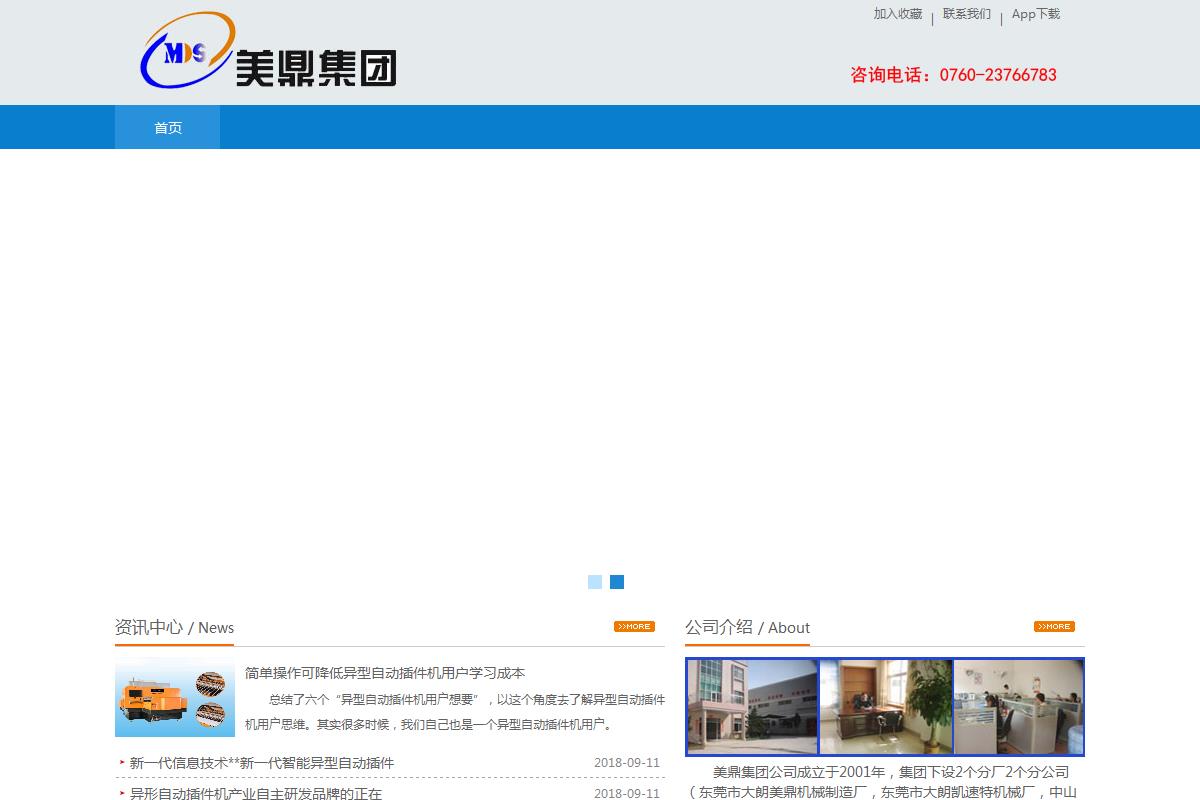Open the orange machine news thumbnail
The image size is (1200, 800).
click(x=175, y=700)
